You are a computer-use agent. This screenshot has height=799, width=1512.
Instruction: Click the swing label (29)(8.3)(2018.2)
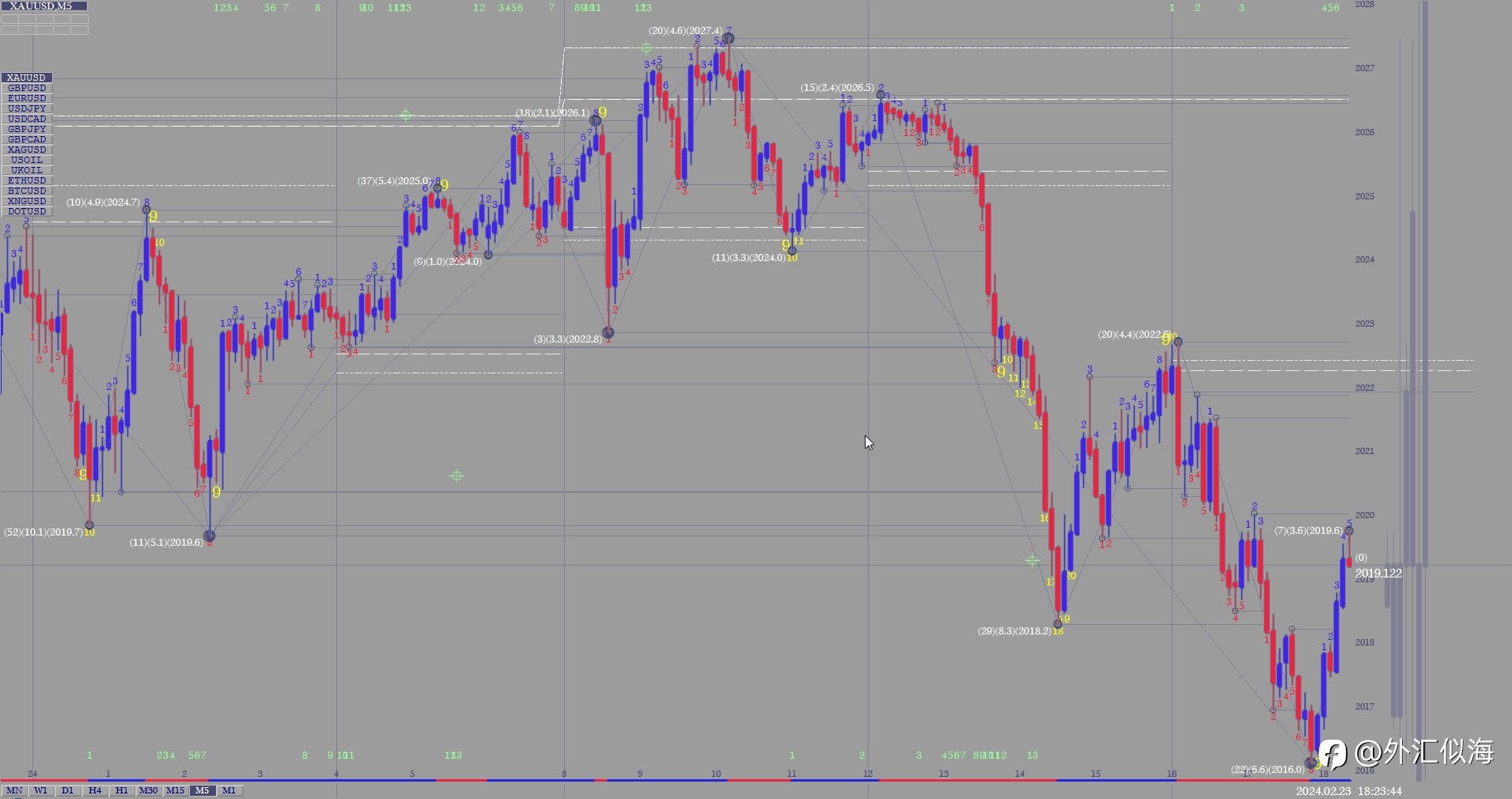pos(1014,631)
